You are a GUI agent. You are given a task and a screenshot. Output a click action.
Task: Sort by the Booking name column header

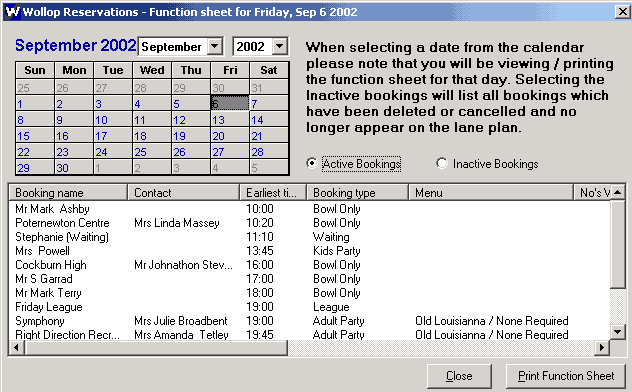tap(68, 193)
